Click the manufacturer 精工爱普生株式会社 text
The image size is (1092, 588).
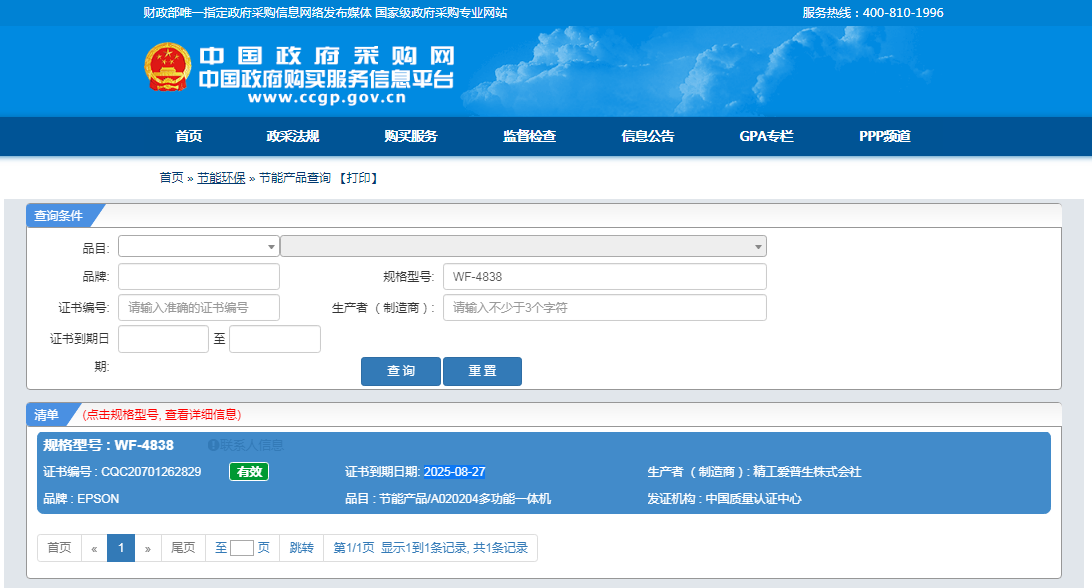[807, 472]
